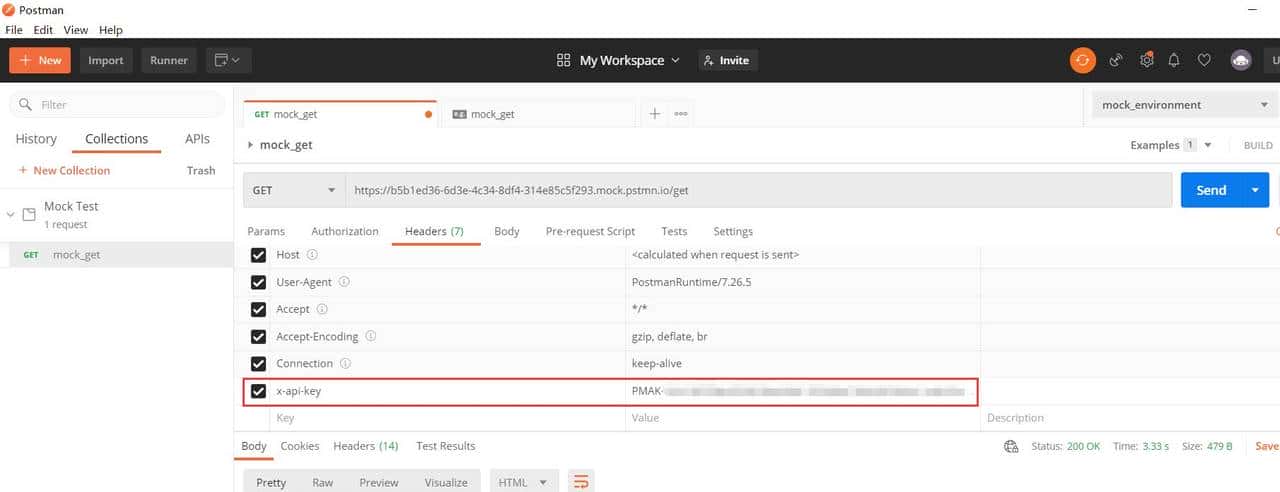1280x492 pixels.
Task: Open the GET method dropdown
Action: coord(293,190)
